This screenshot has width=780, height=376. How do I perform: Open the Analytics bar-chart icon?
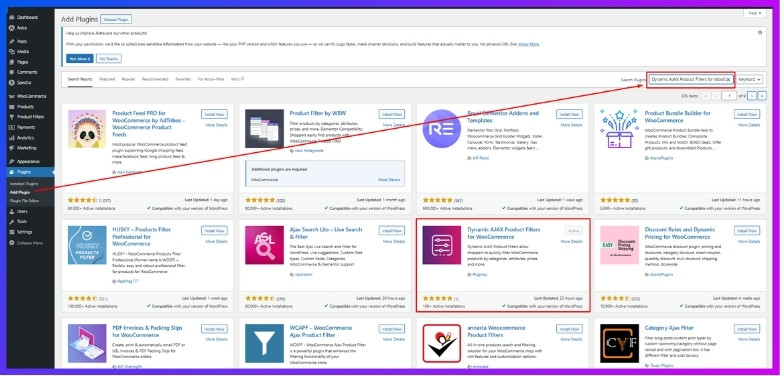(11, 138)
